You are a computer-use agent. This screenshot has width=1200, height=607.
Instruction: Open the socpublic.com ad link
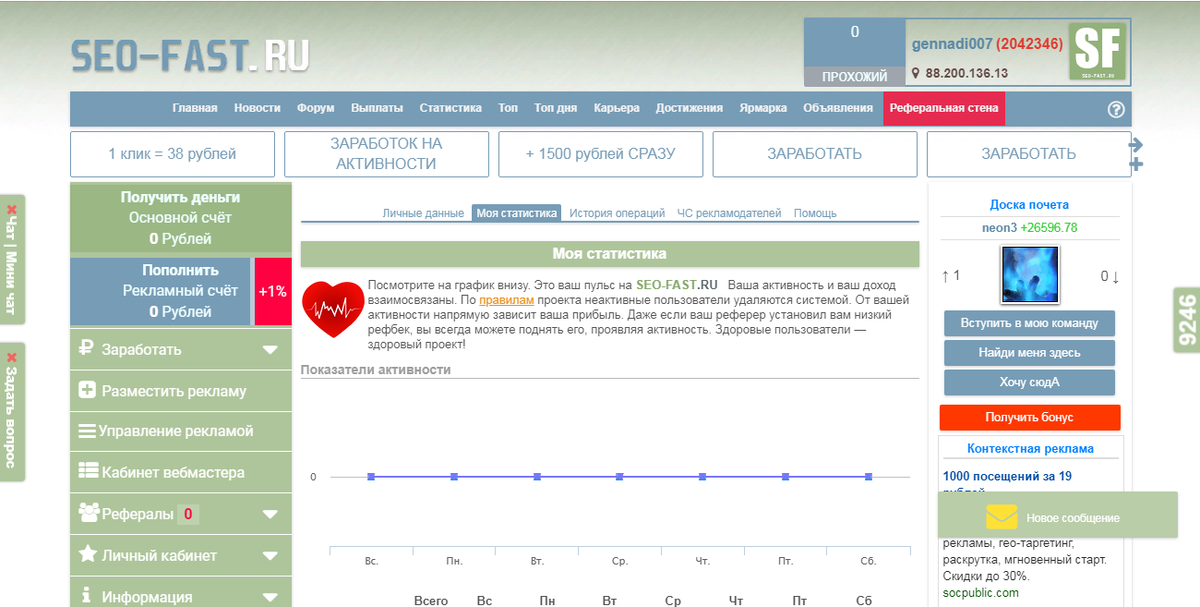click(x=981, y=593)
